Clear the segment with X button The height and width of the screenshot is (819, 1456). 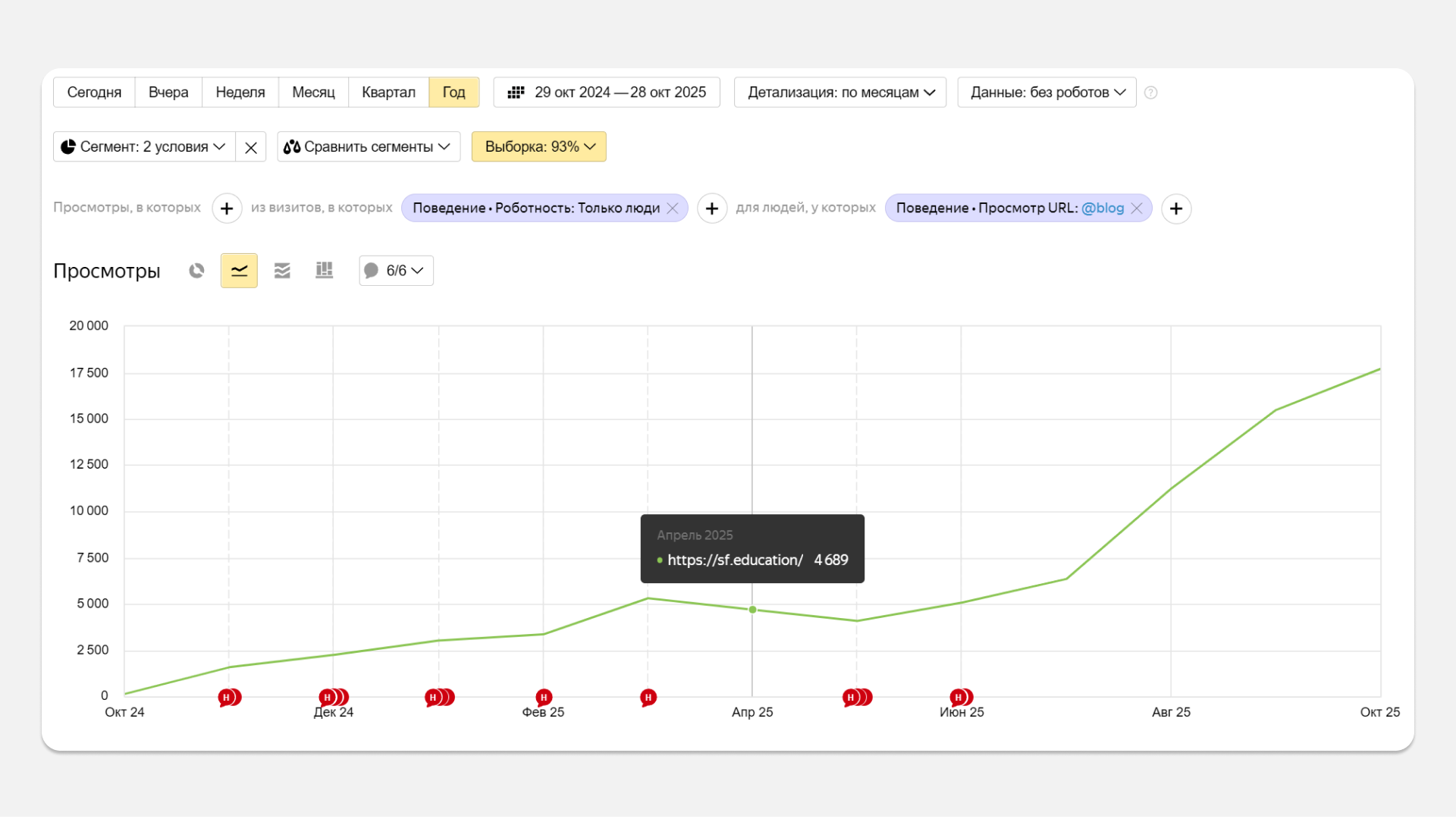(x=251, y=147)
